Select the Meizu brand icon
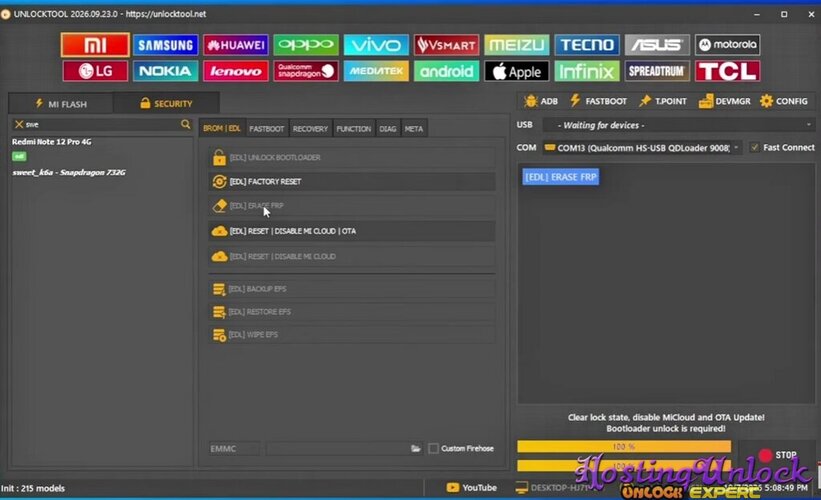 click(x=516, y=45)
